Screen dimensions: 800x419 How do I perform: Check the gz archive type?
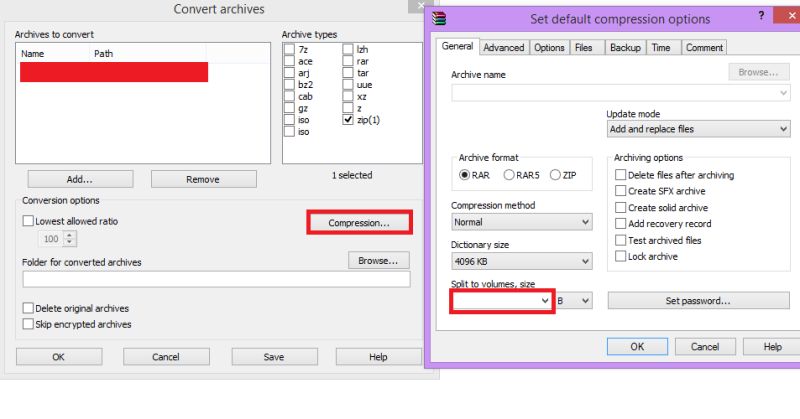pos(289,108)
